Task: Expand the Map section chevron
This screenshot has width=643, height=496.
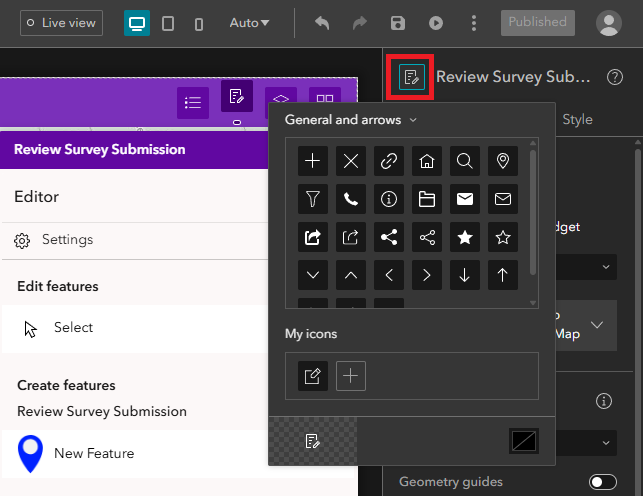Action: (x=597, y=325)
